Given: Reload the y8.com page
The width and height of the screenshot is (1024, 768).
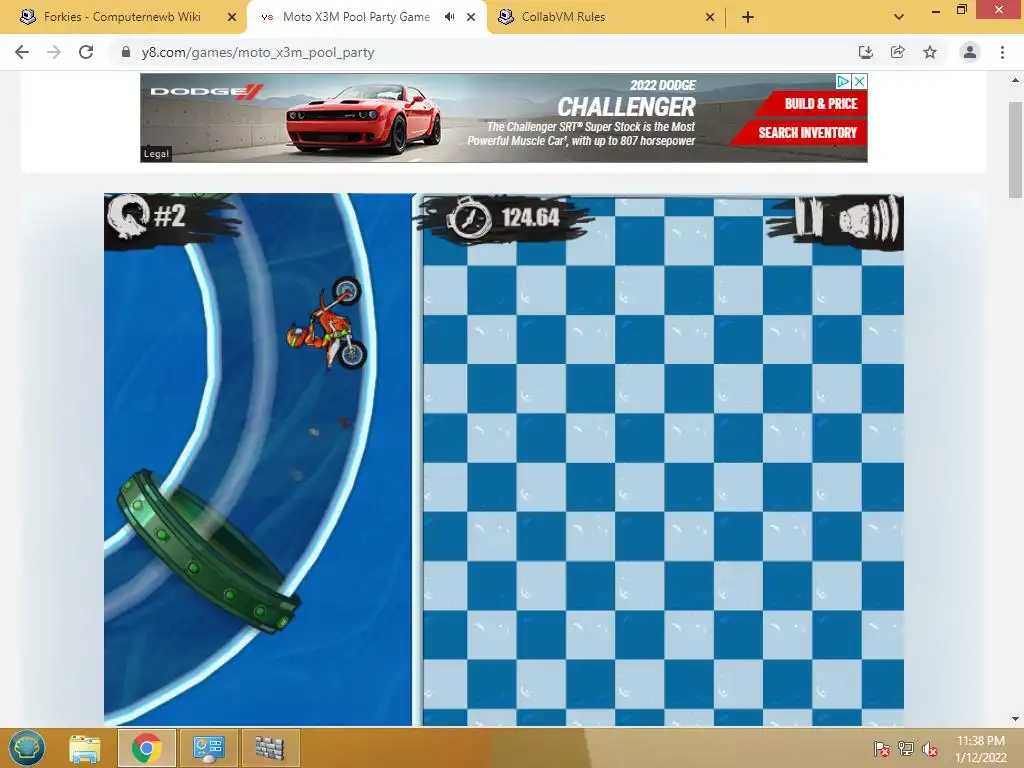Looking at the screenshot, I should pyautogui.click(x=86, y=52).
